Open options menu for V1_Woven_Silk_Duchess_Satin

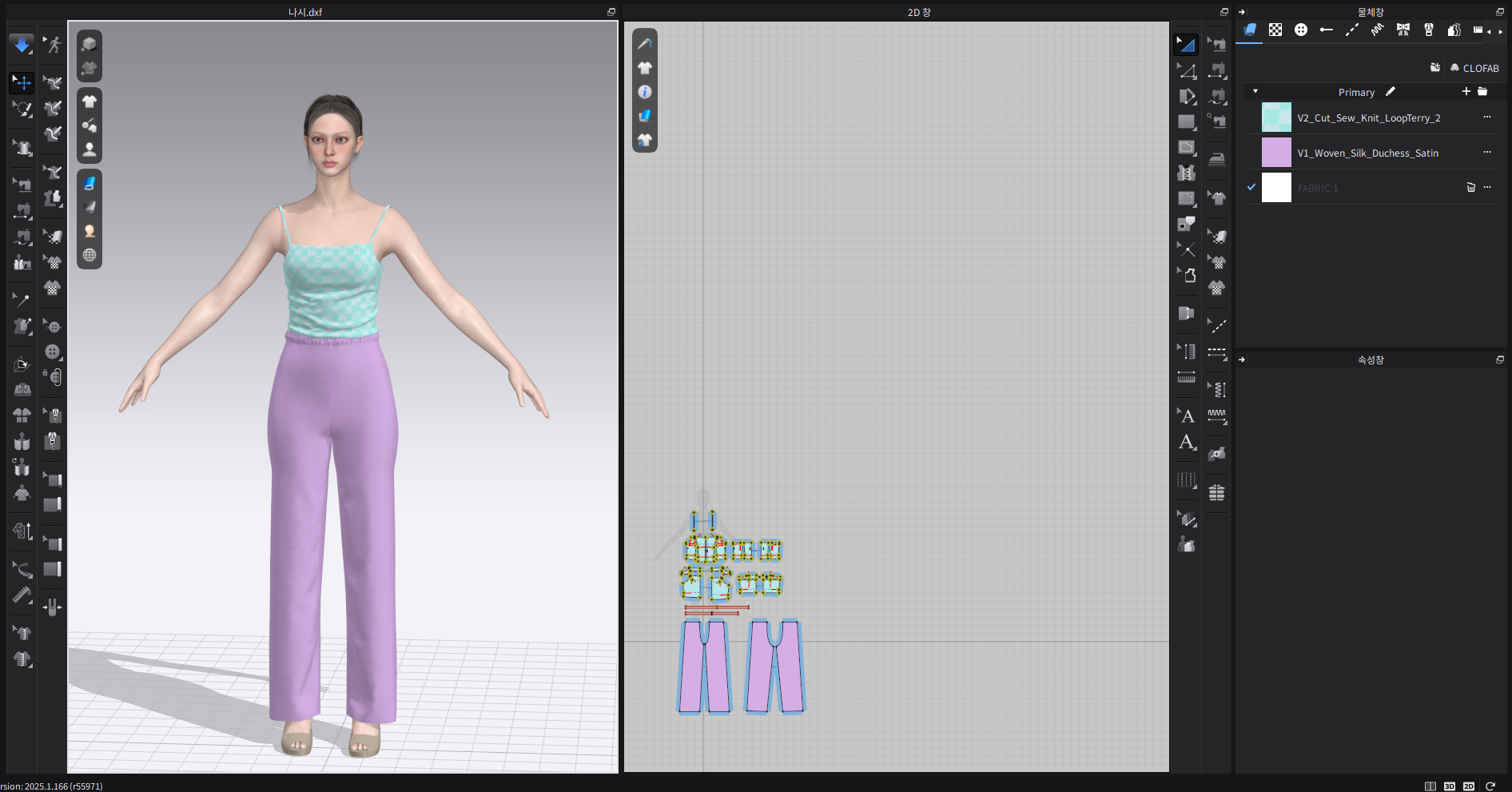(1487, 153)
